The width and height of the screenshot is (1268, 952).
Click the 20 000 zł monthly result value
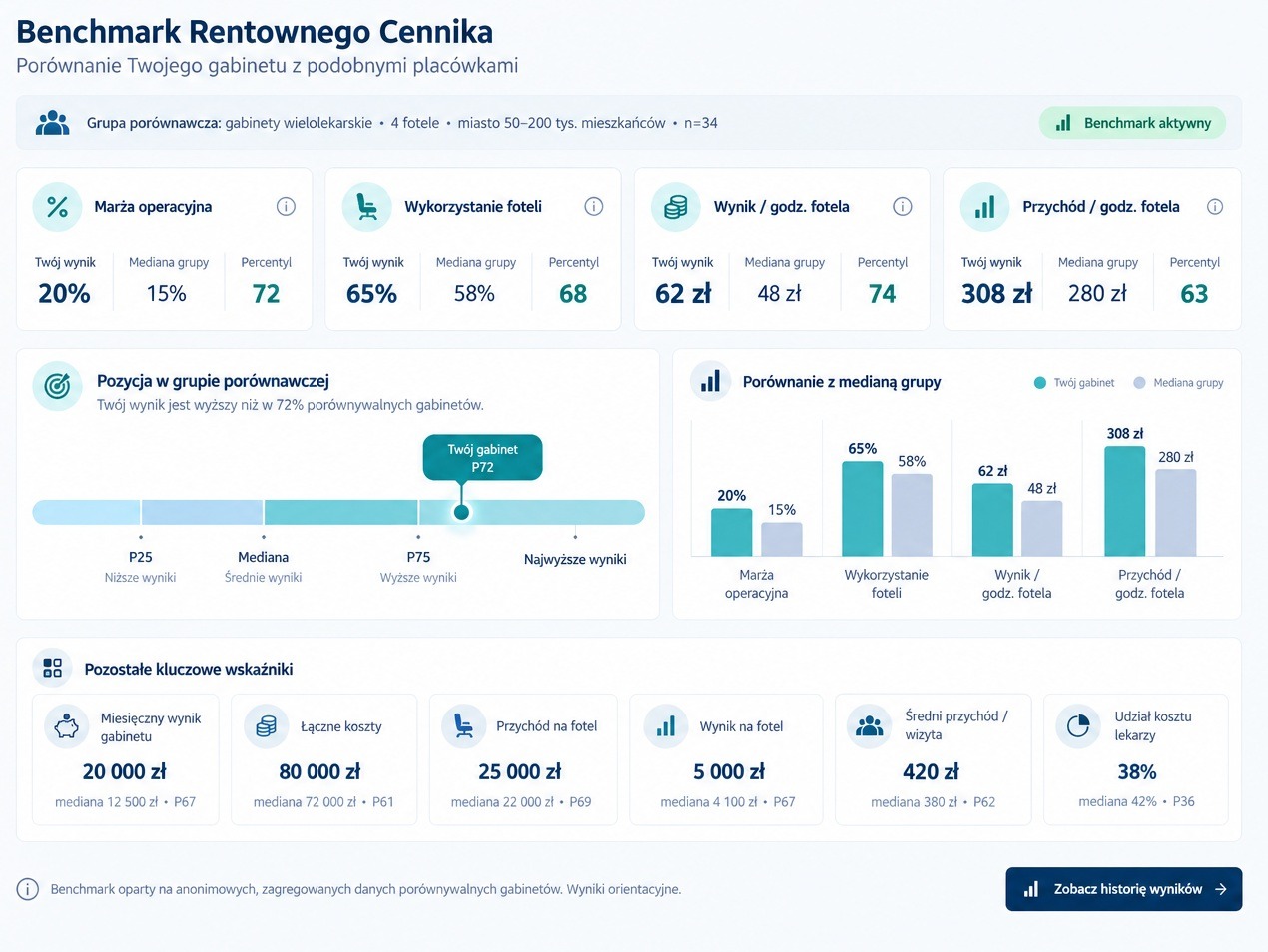tap(125, 771)
